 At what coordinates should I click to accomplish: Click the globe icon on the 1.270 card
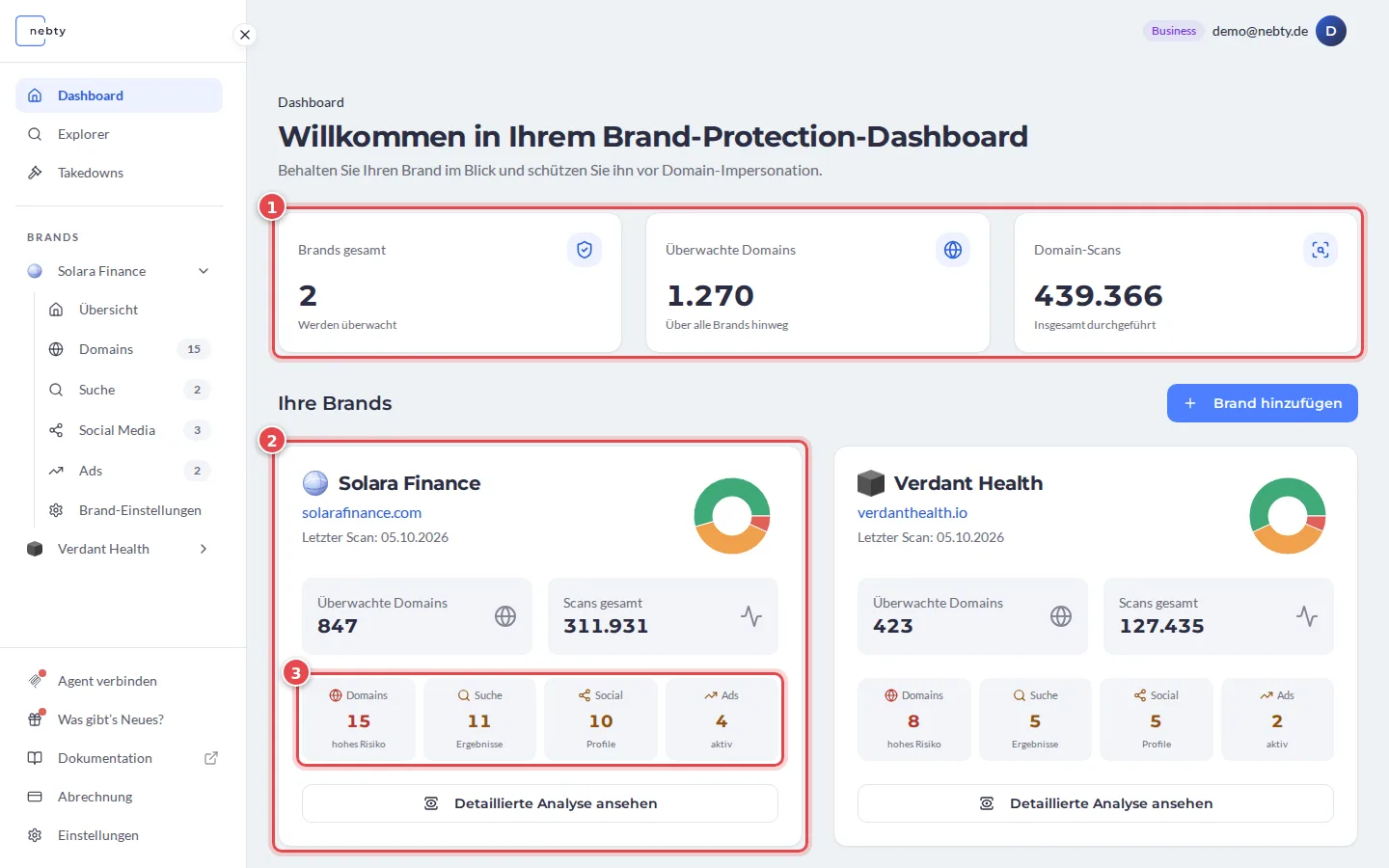pos(953,250)
